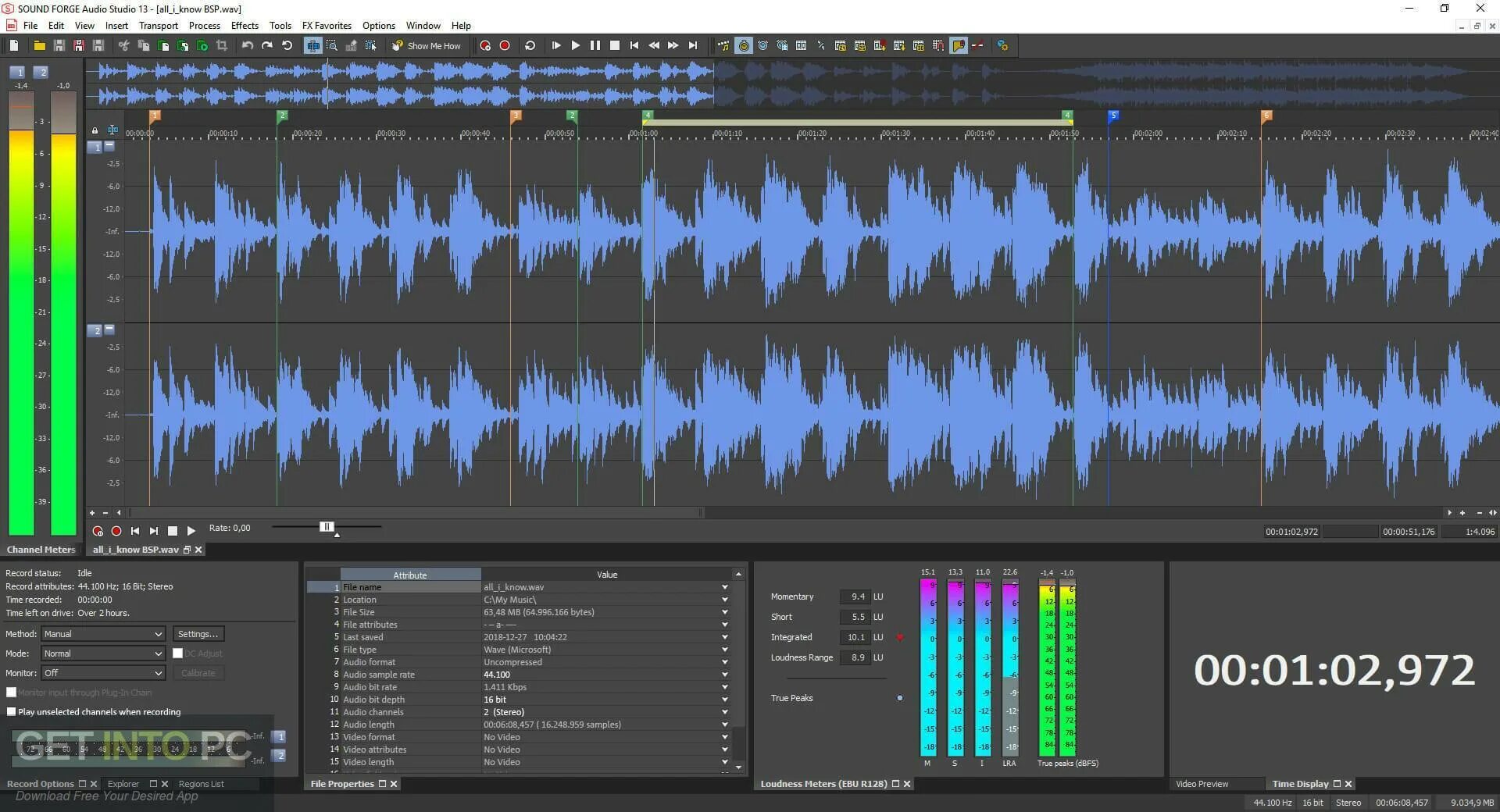The width and height of the screenshot is (1500, 812).
Task: Expand the File name value dropdown arrow
Action: click(725, 587)
